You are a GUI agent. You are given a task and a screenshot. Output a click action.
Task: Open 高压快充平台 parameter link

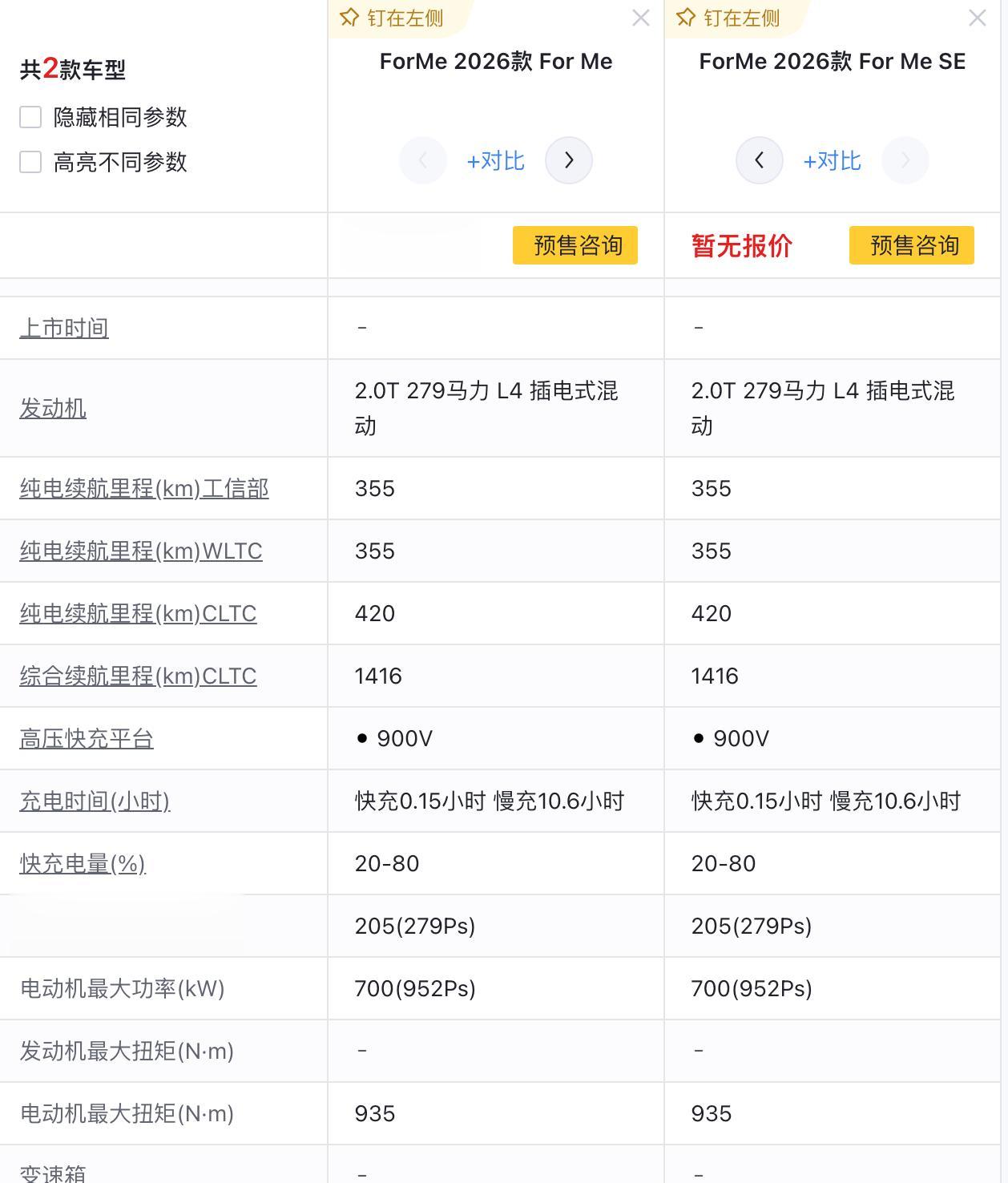tap(87, 738)
